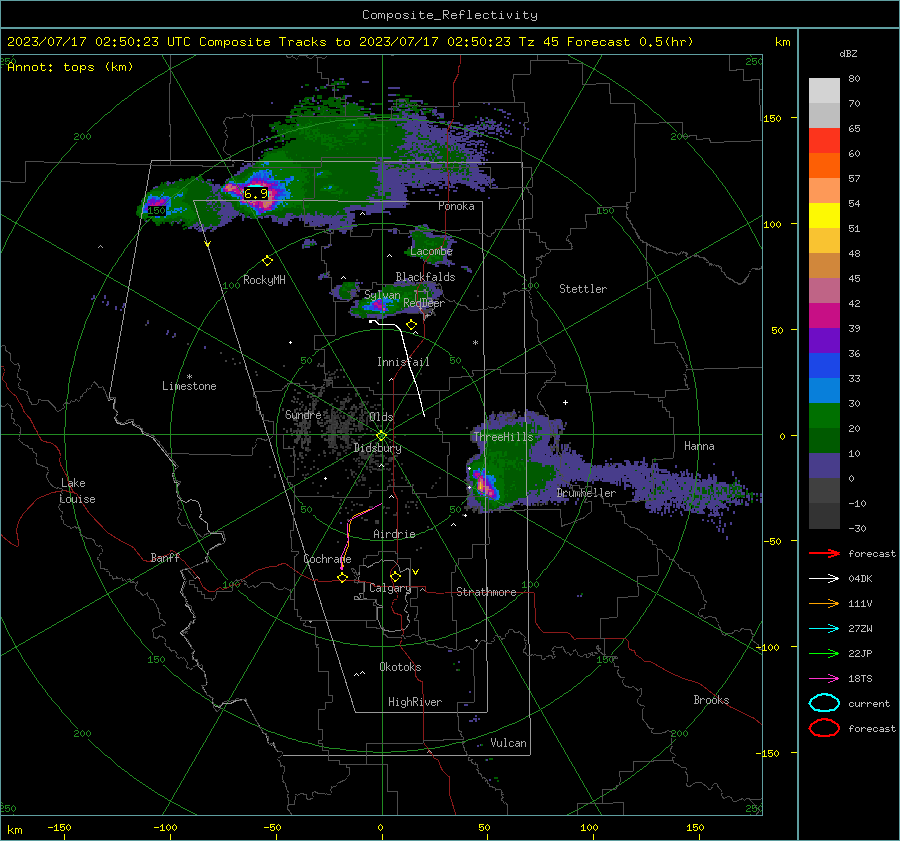Image resolution: width=900 pixels, height=841 pixels.
Task: Click the red 60–65 dBZ swatch
Action: click(x=824, y=141)
